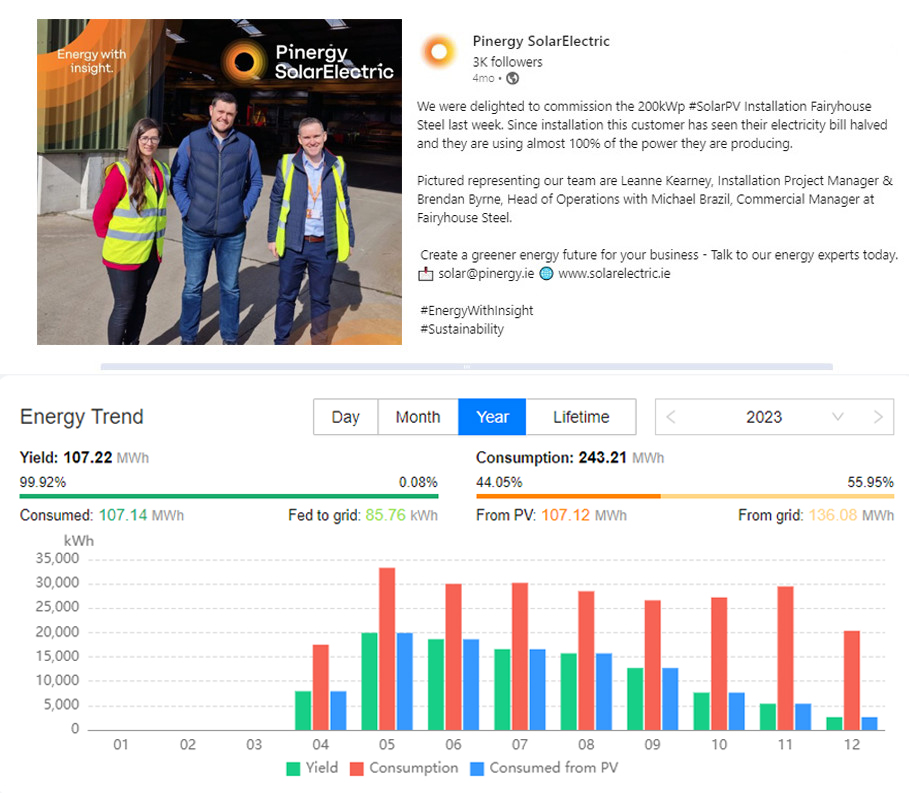Switch to the Month tab

(418, 417)
